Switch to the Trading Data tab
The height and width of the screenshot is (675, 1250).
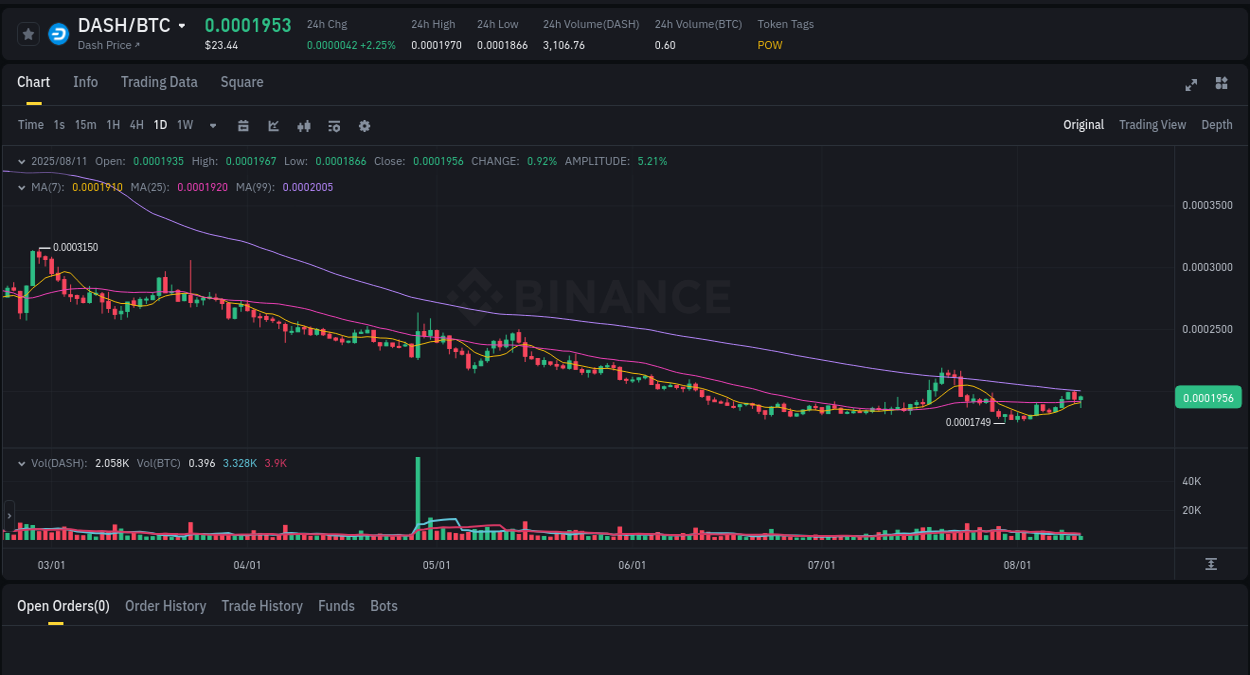tap(159, 82)
